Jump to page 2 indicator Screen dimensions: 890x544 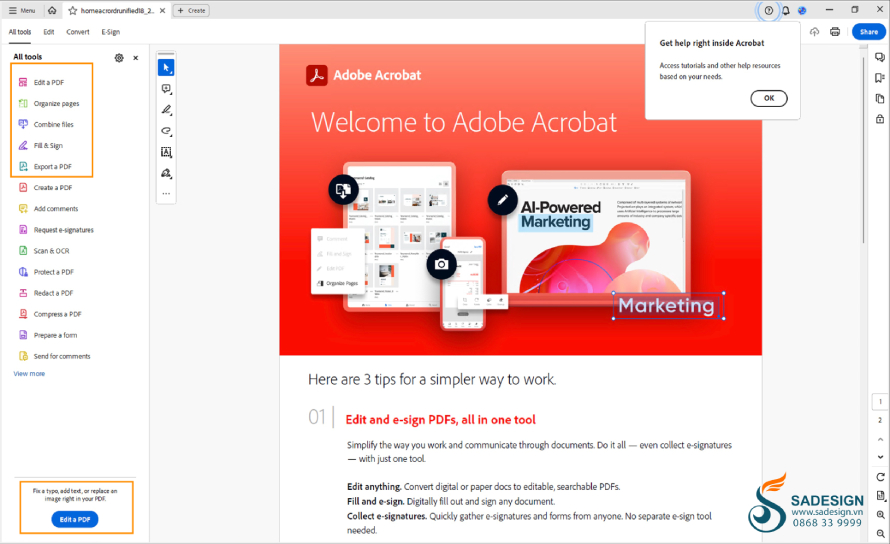coord(880,420)
